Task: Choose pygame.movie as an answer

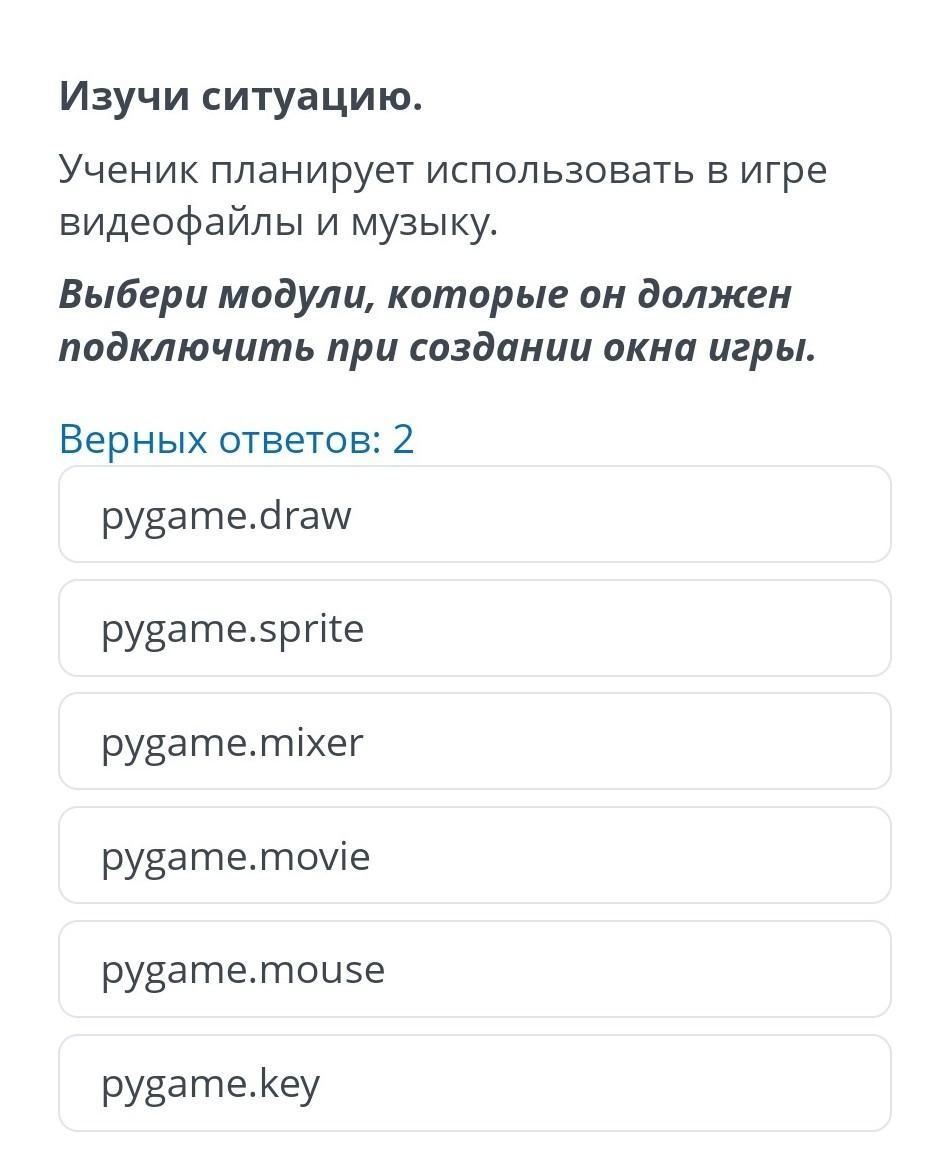Action: pos(474,856)
